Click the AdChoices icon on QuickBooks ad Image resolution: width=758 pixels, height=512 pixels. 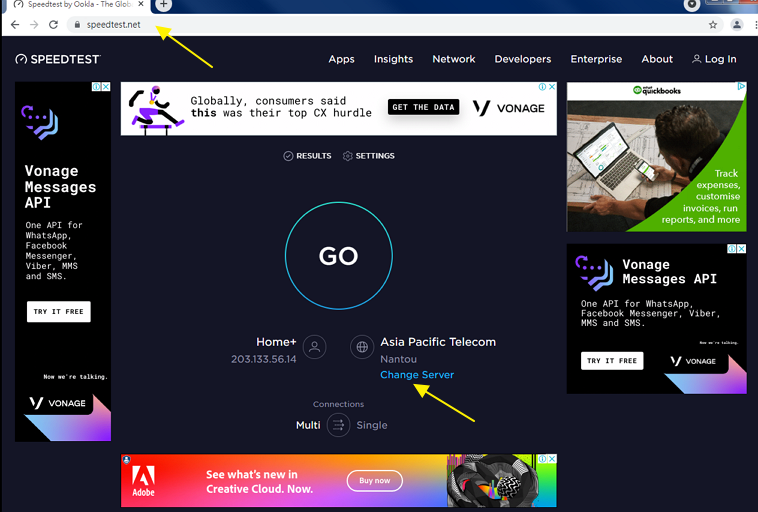[x=741, y=86]
